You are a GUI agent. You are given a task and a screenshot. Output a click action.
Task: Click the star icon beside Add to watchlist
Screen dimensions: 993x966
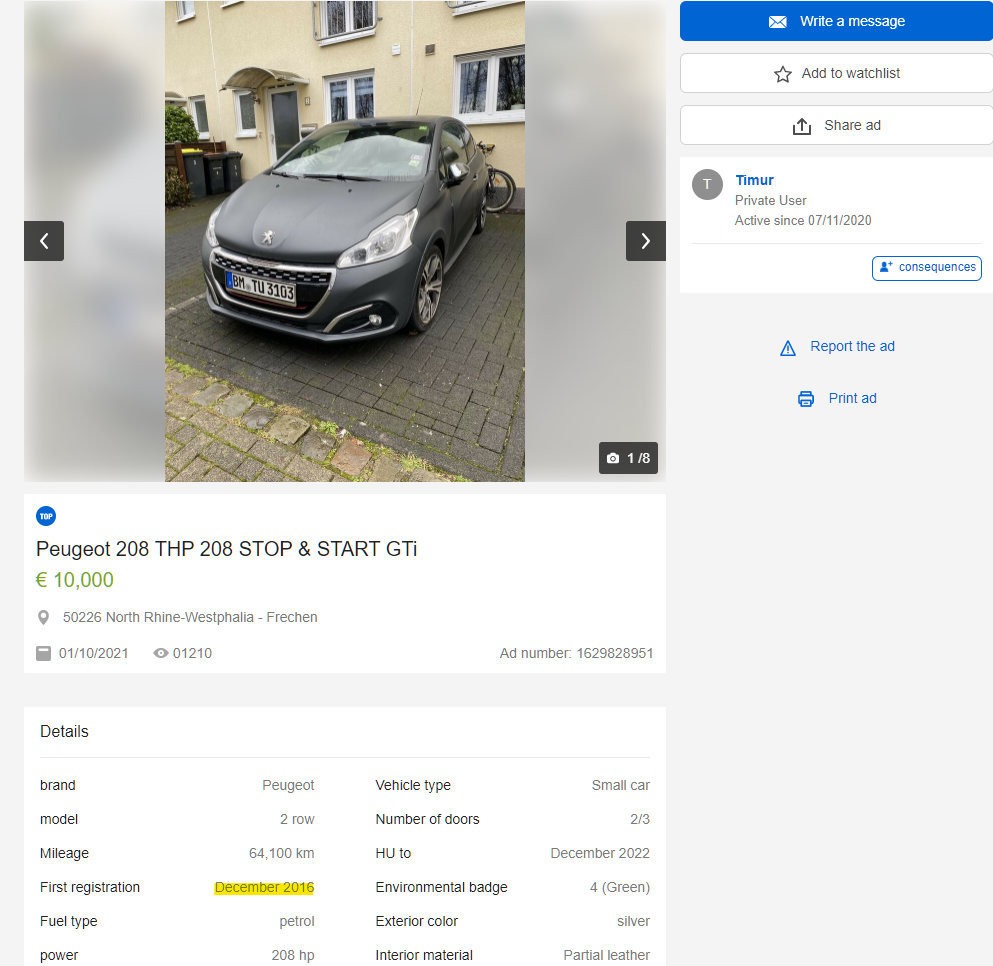pos(783,74)
